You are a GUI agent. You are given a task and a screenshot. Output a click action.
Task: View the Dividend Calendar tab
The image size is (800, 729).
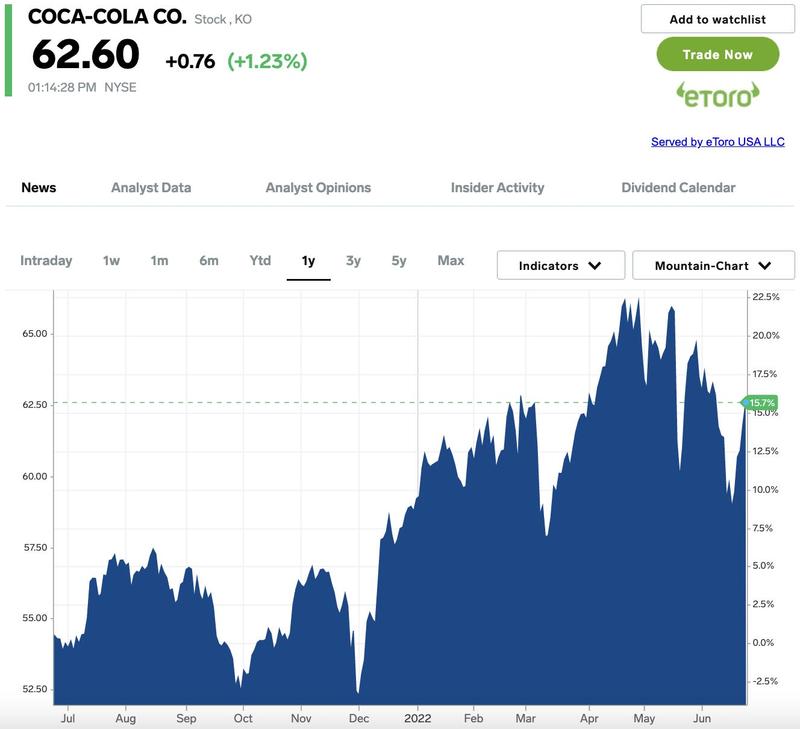click(x=678, y=187)
